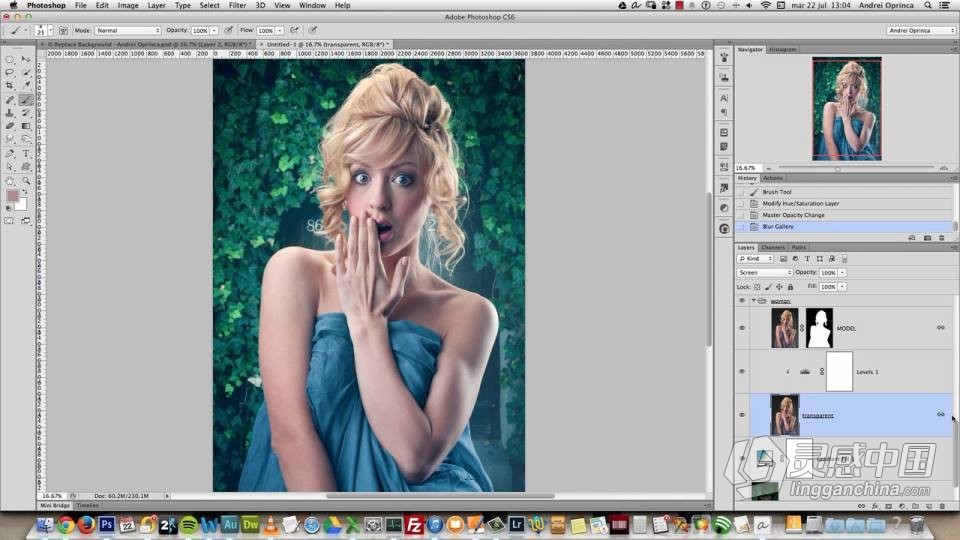Hide the Levels 1 adjustment layer
960x540 pixels.
[x=741, y=372]
